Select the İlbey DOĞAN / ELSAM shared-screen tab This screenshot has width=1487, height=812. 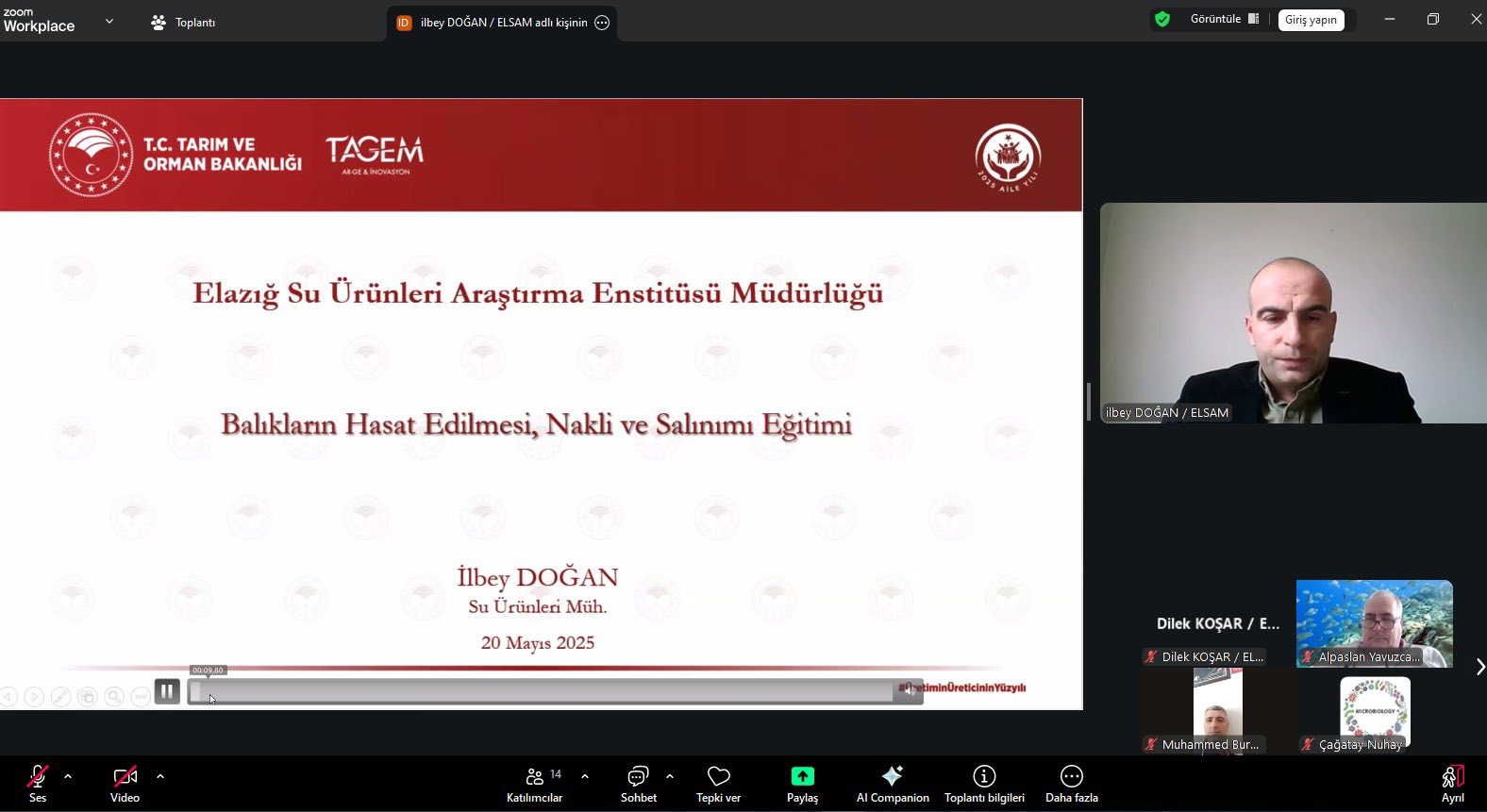[x=502, y=23]
